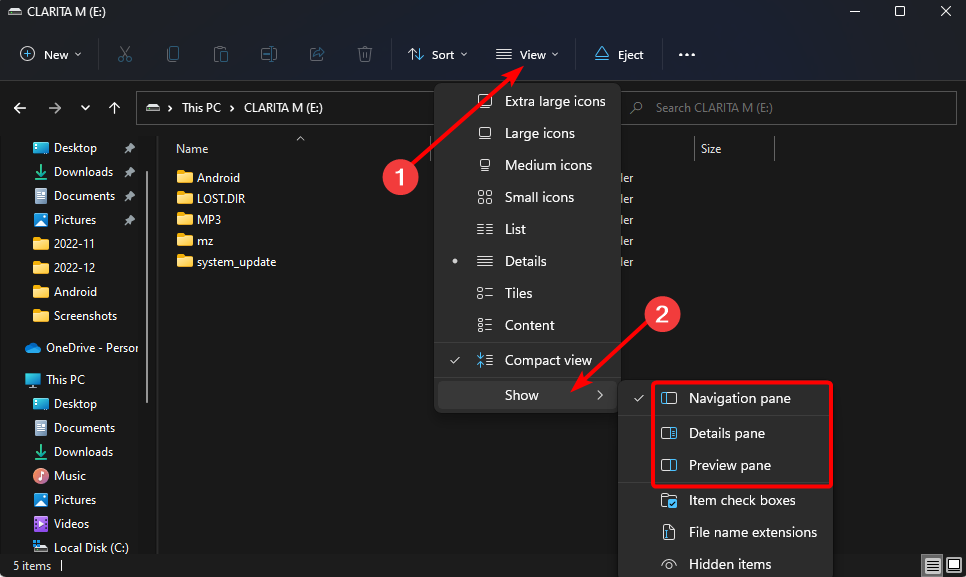Click the navigation pane scrollbar
Screen dimensions: 966x577
tap(147, 287)
